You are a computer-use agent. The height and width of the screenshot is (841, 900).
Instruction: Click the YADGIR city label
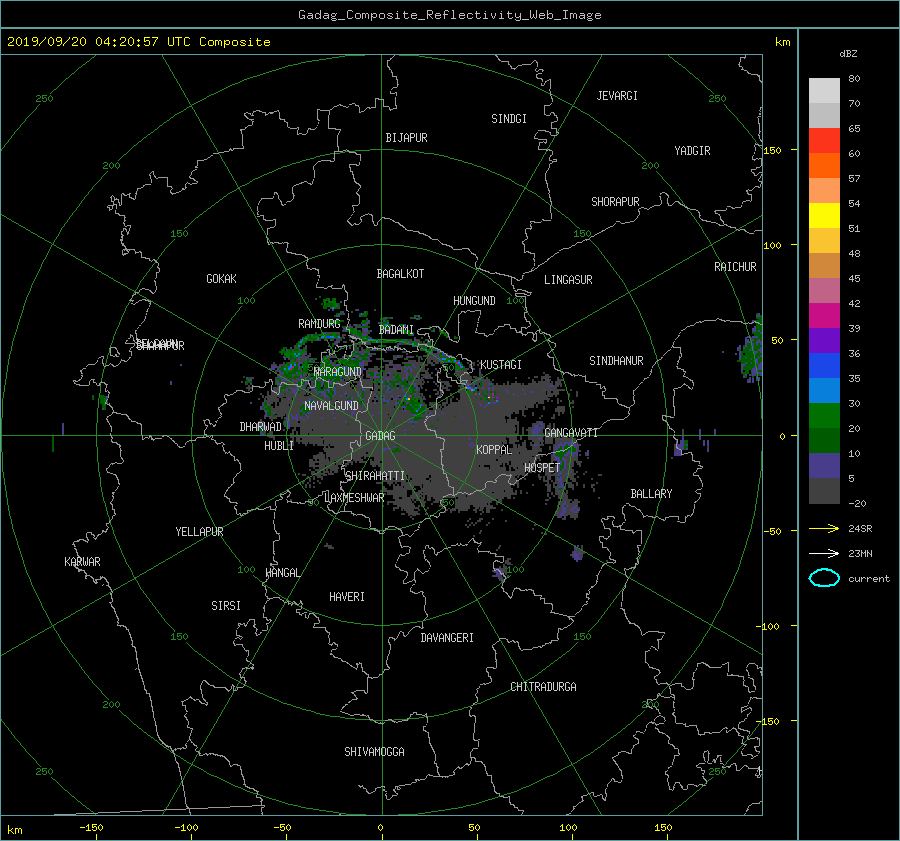pyautogui.click(x=692, y=151)
